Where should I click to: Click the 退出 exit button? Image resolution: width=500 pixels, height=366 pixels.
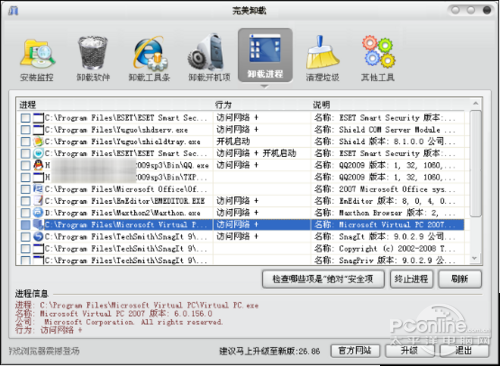coord(464,351)
